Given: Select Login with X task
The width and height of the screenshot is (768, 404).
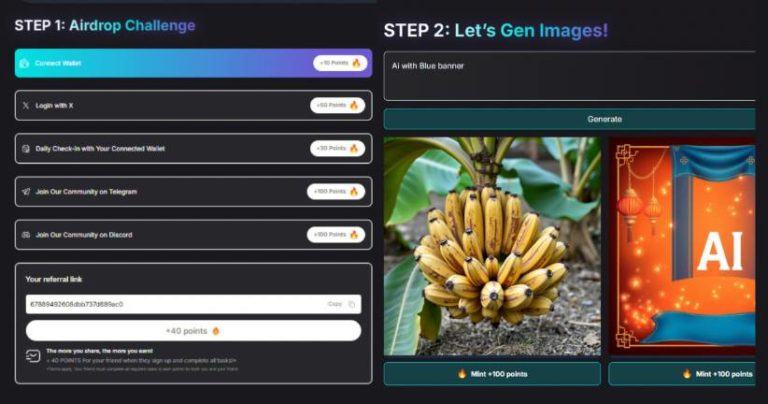Looking at the screenshot, I should pyautogui.click(x=193, y=105).
